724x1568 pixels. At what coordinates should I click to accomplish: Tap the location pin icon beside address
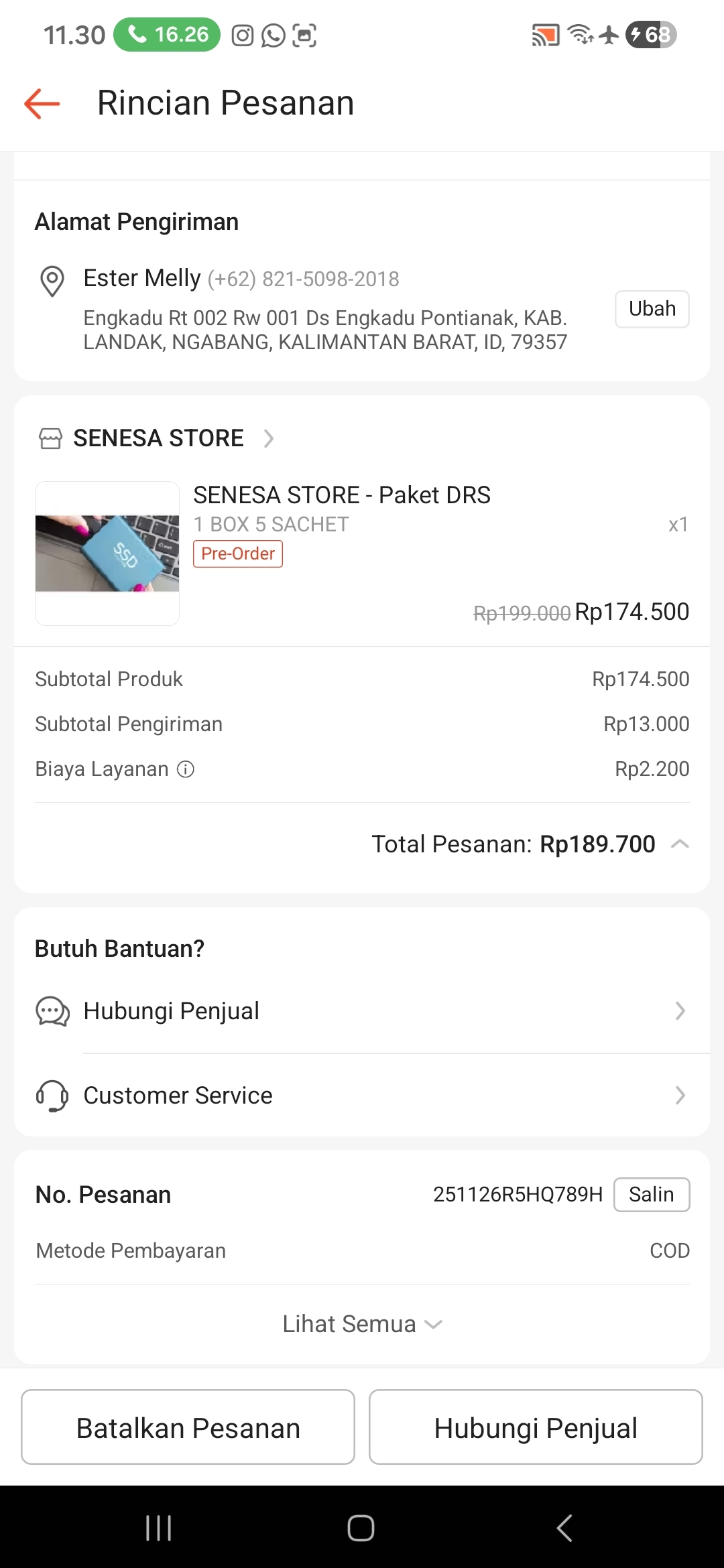point(52,281)
